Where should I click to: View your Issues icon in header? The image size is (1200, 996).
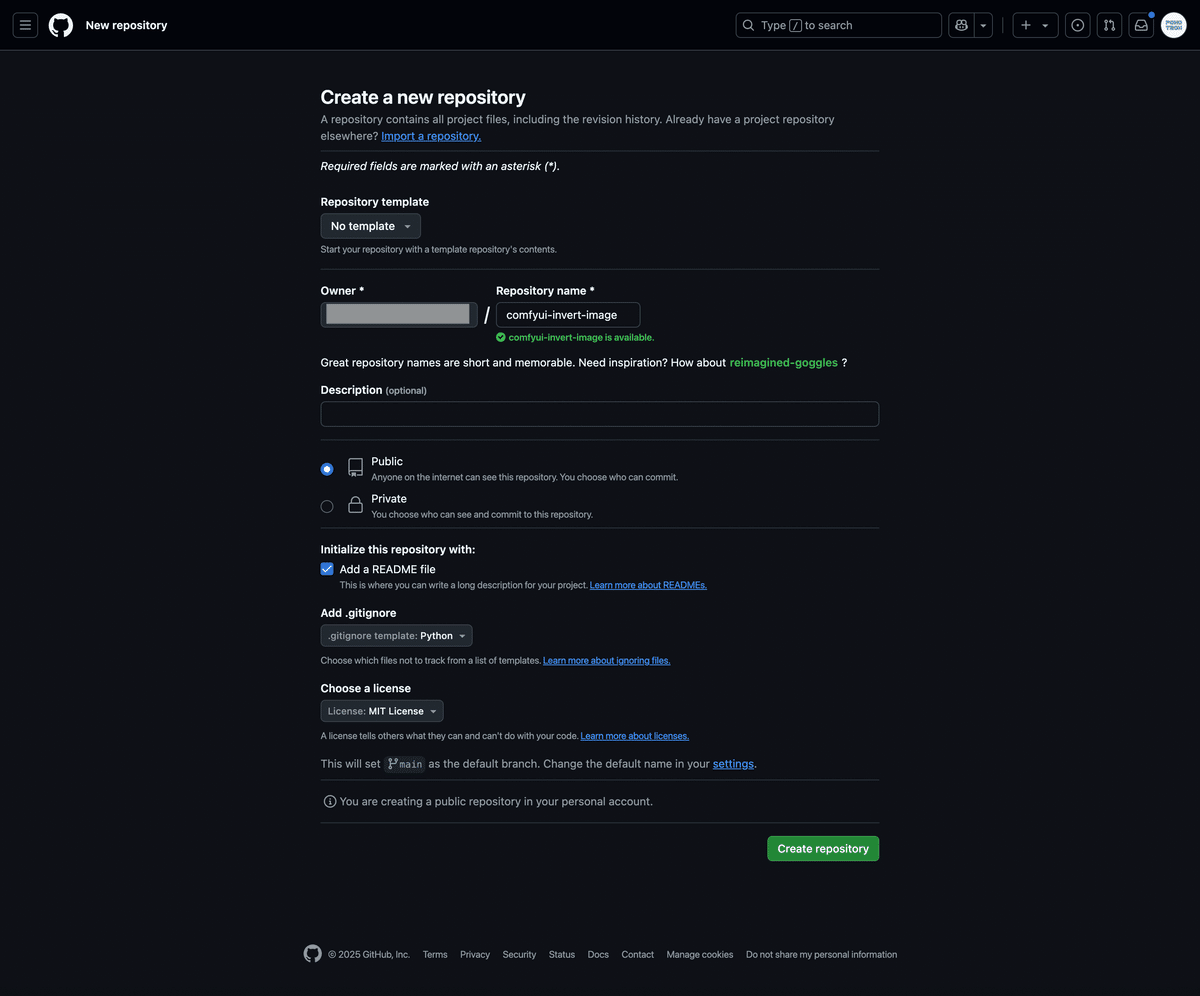pos(1077,25)
